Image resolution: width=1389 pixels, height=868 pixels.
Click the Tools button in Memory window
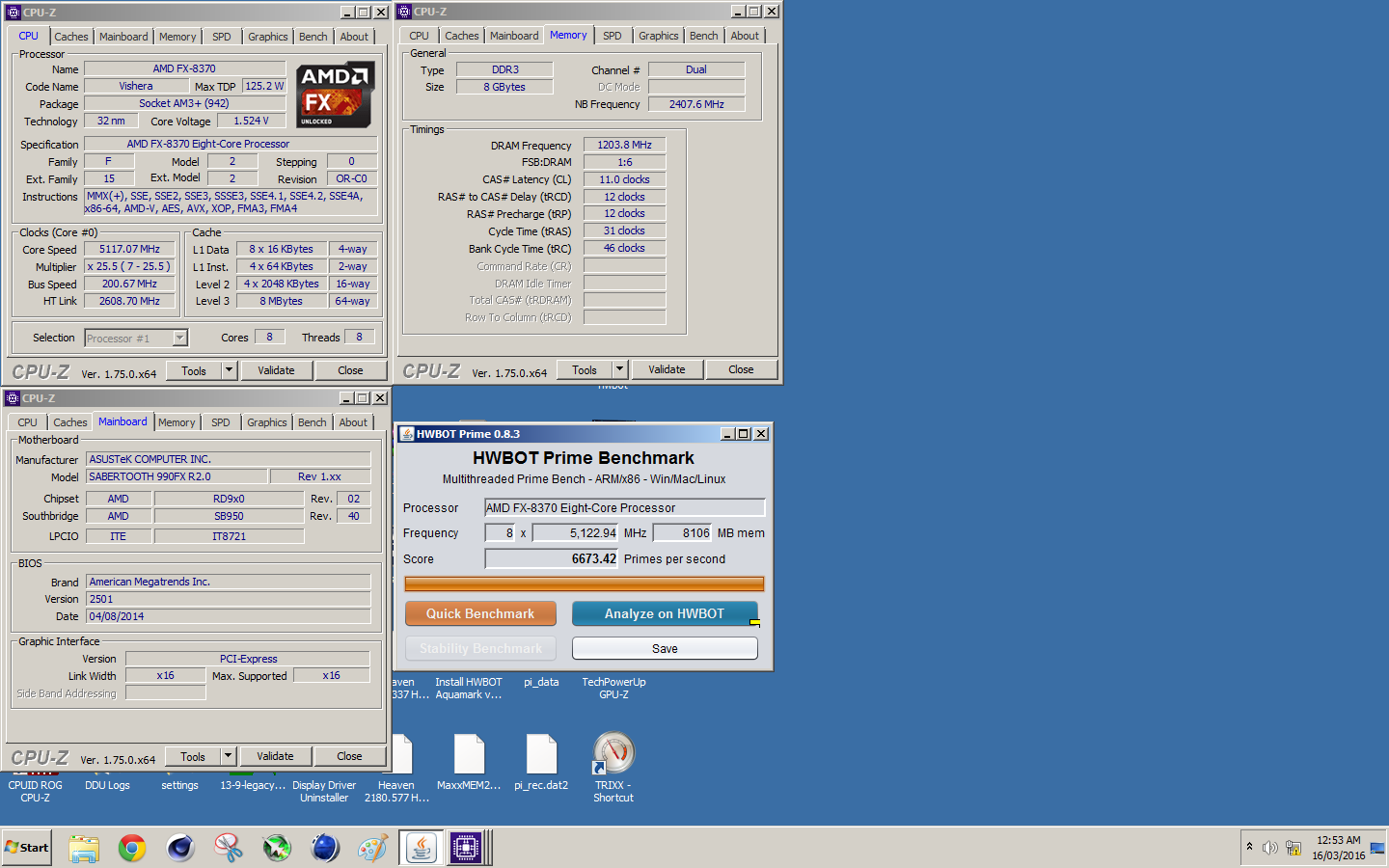tap(585, 369)
